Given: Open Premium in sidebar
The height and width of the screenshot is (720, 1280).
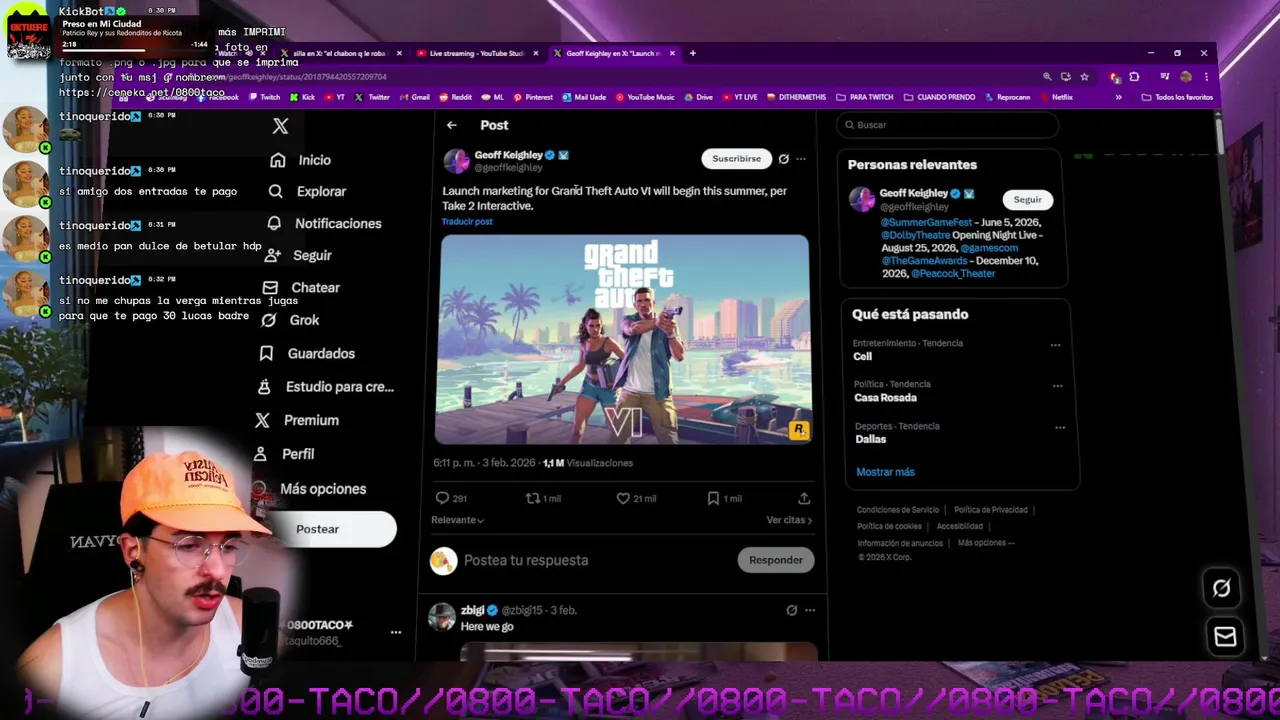Looking at the screenshot, I should point(297,420).
